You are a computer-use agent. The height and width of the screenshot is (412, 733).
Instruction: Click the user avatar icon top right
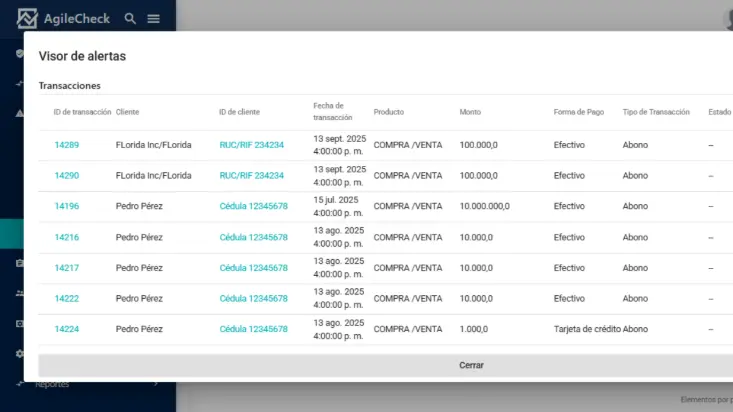pyautogui.click(x=727, y=16)
